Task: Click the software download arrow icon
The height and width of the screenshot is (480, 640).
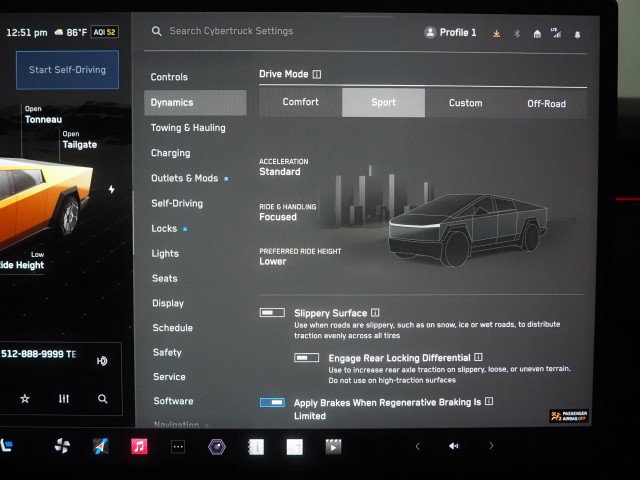Action: 496,33
